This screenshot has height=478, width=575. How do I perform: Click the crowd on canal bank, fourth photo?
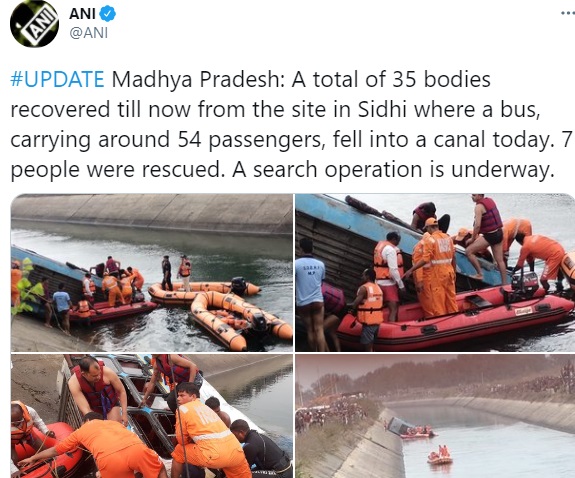tap(330, 413)
